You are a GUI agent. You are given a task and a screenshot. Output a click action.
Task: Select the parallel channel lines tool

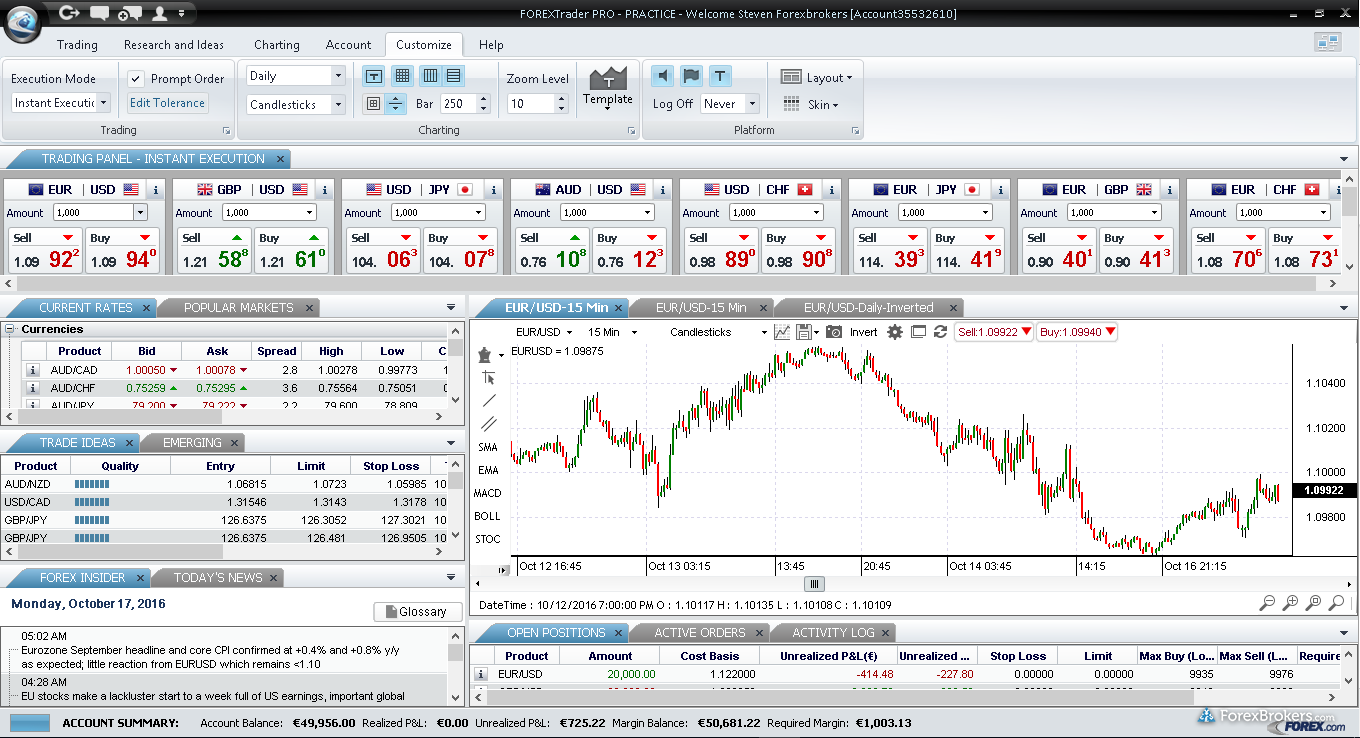(x=488, y=423)
